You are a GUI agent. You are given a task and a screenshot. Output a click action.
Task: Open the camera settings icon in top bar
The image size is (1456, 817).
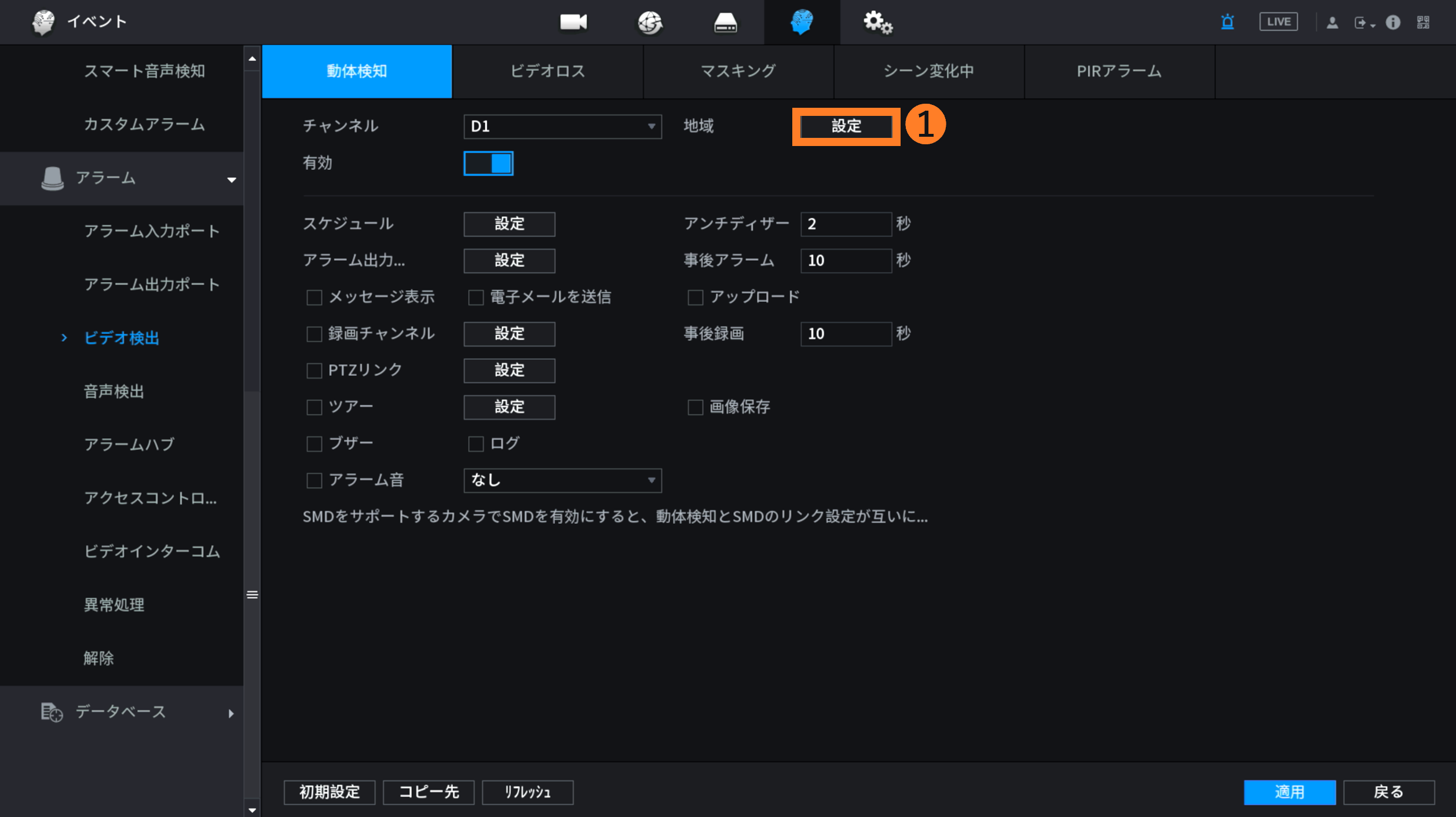[x=573, y=22]
